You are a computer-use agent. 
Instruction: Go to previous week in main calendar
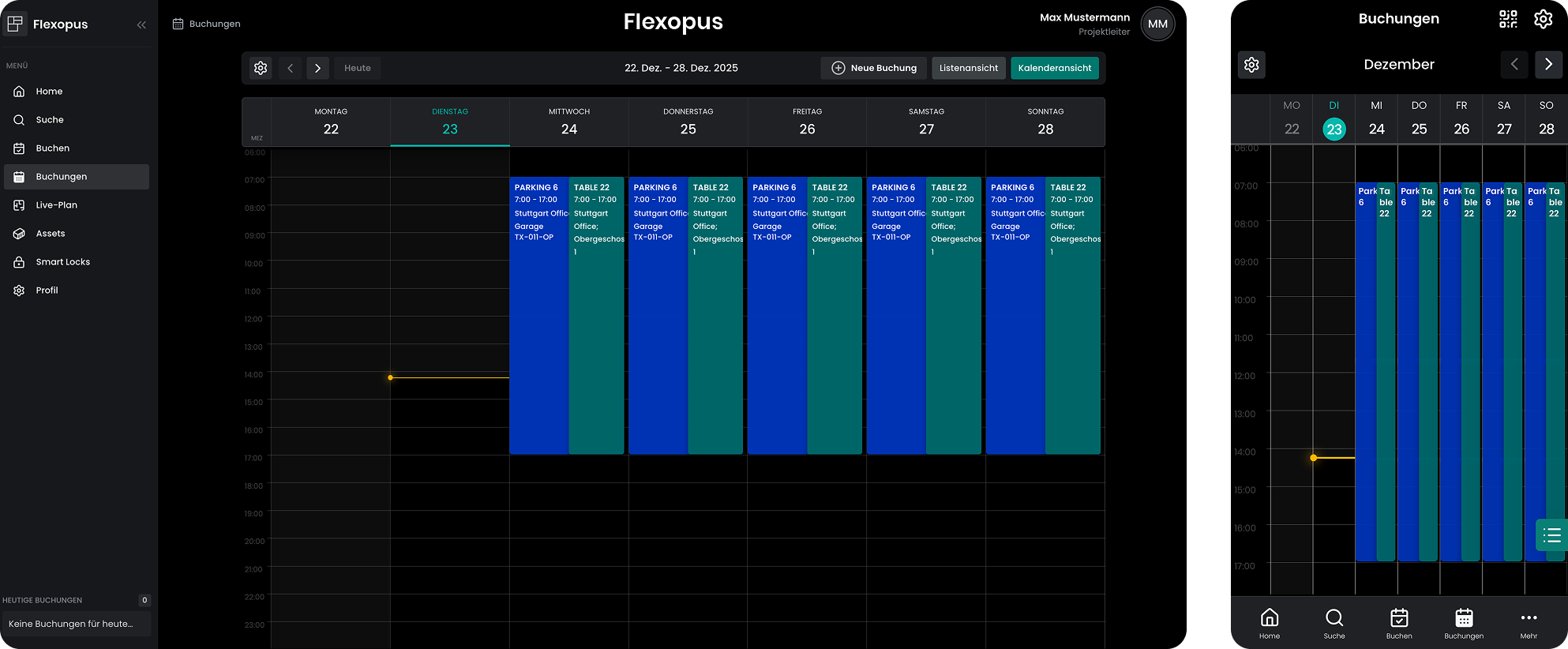click(290, 68)
